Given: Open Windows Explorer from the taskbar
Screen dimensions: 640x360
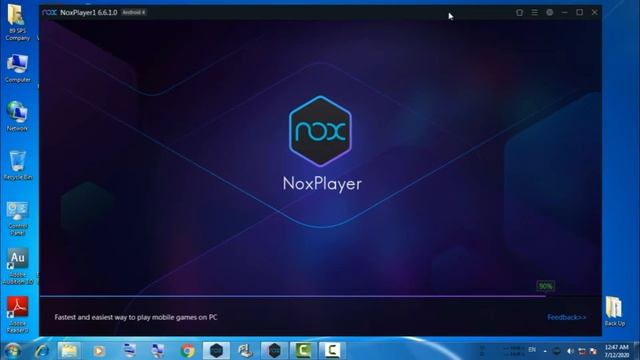Looking at the screenshot, I should pyautogui.click(x=69, y=351).
